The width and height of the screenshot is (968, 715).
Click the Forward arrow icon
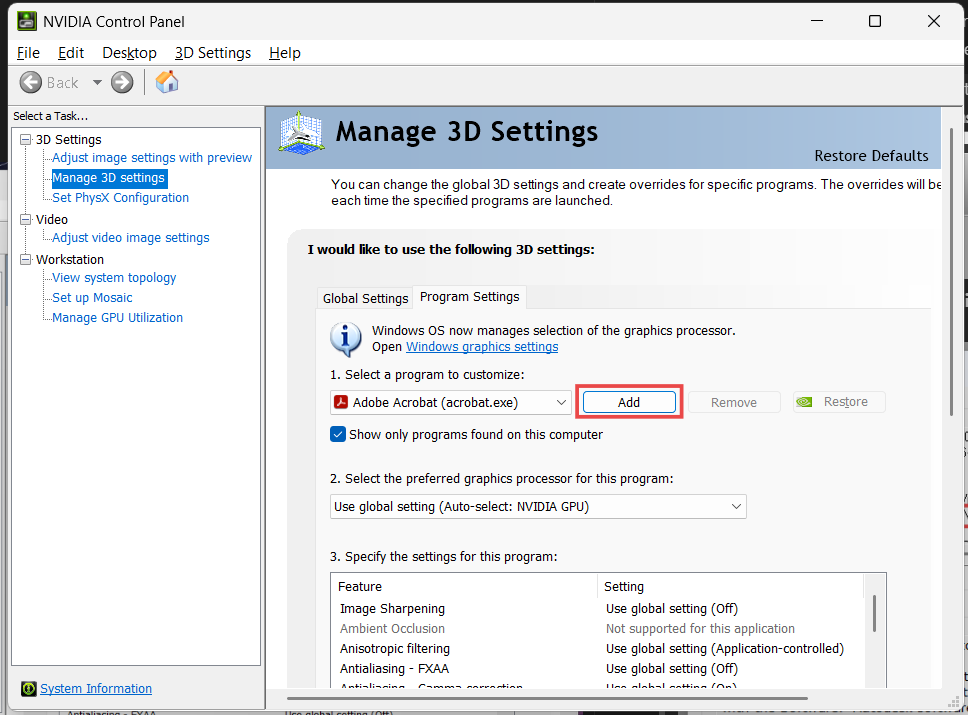tap(122, 82)
